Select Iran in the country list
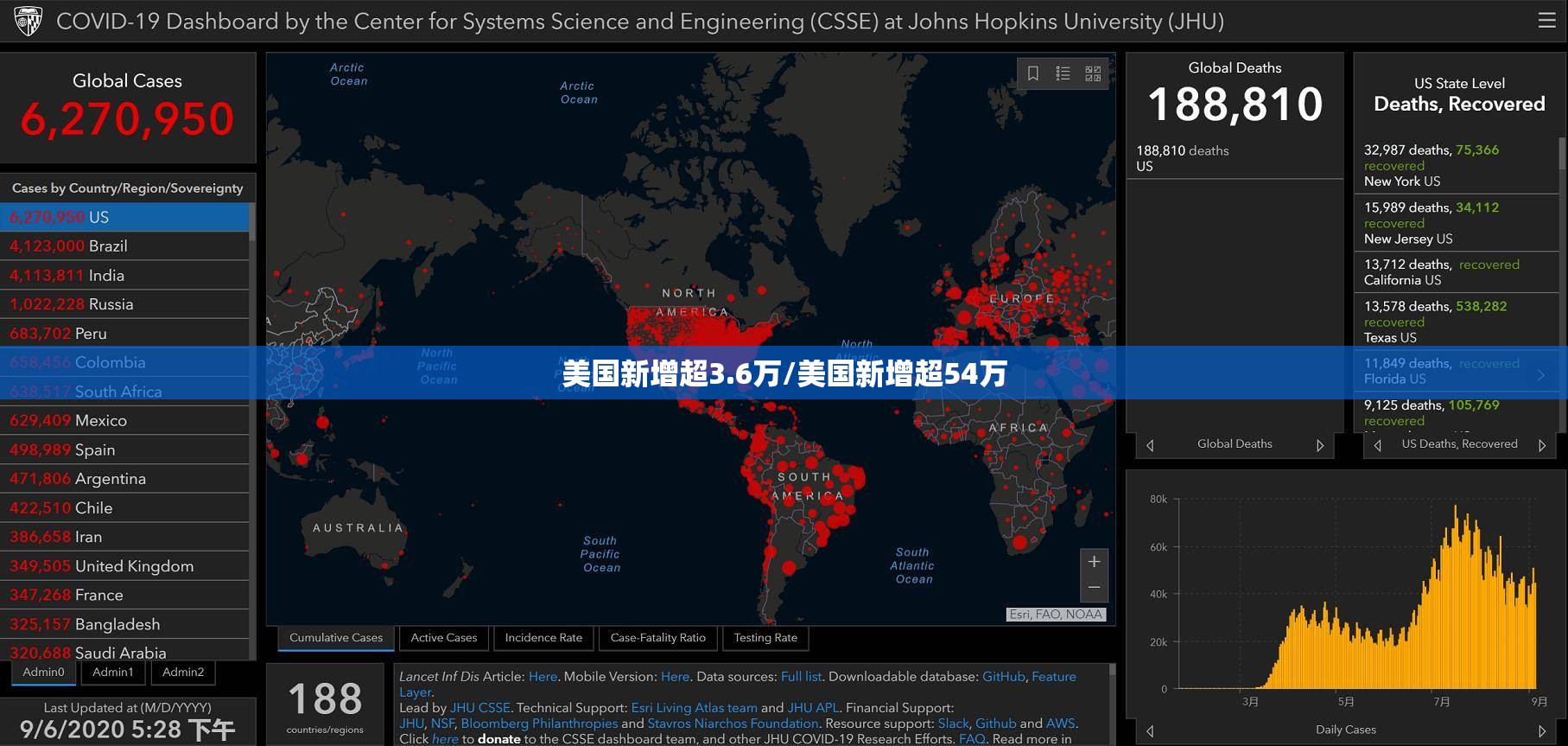The height and width of the screenshot is (746, 1568). click(x=124, y=537)
